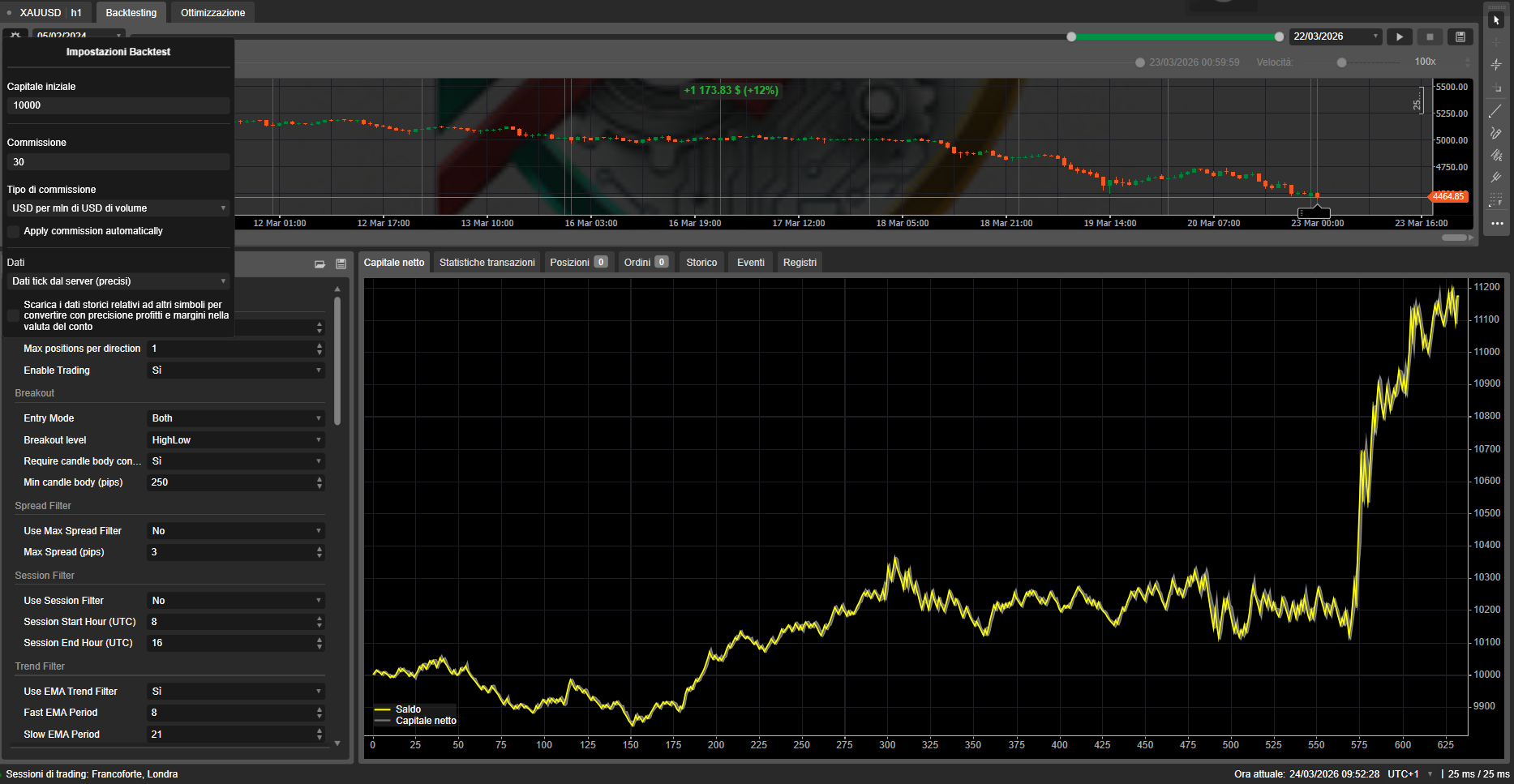Screen dimensions: 1514x784
Task: Click the Capitale iniziale input field
Action: pos(118,105)
